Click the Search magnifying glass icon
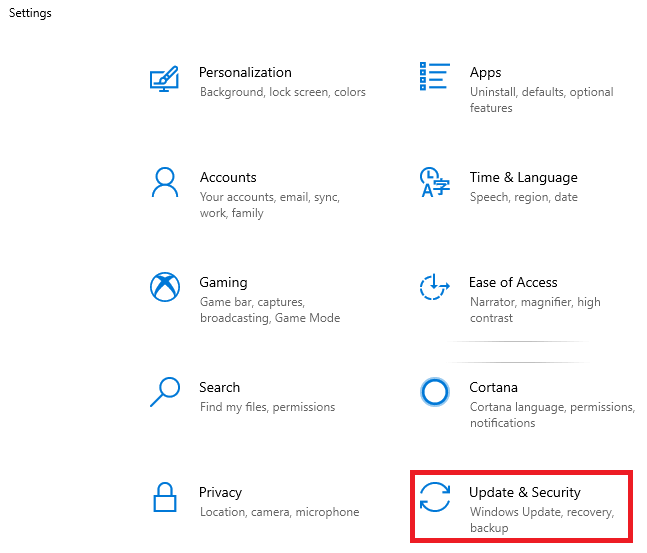 tap(165, 392)
